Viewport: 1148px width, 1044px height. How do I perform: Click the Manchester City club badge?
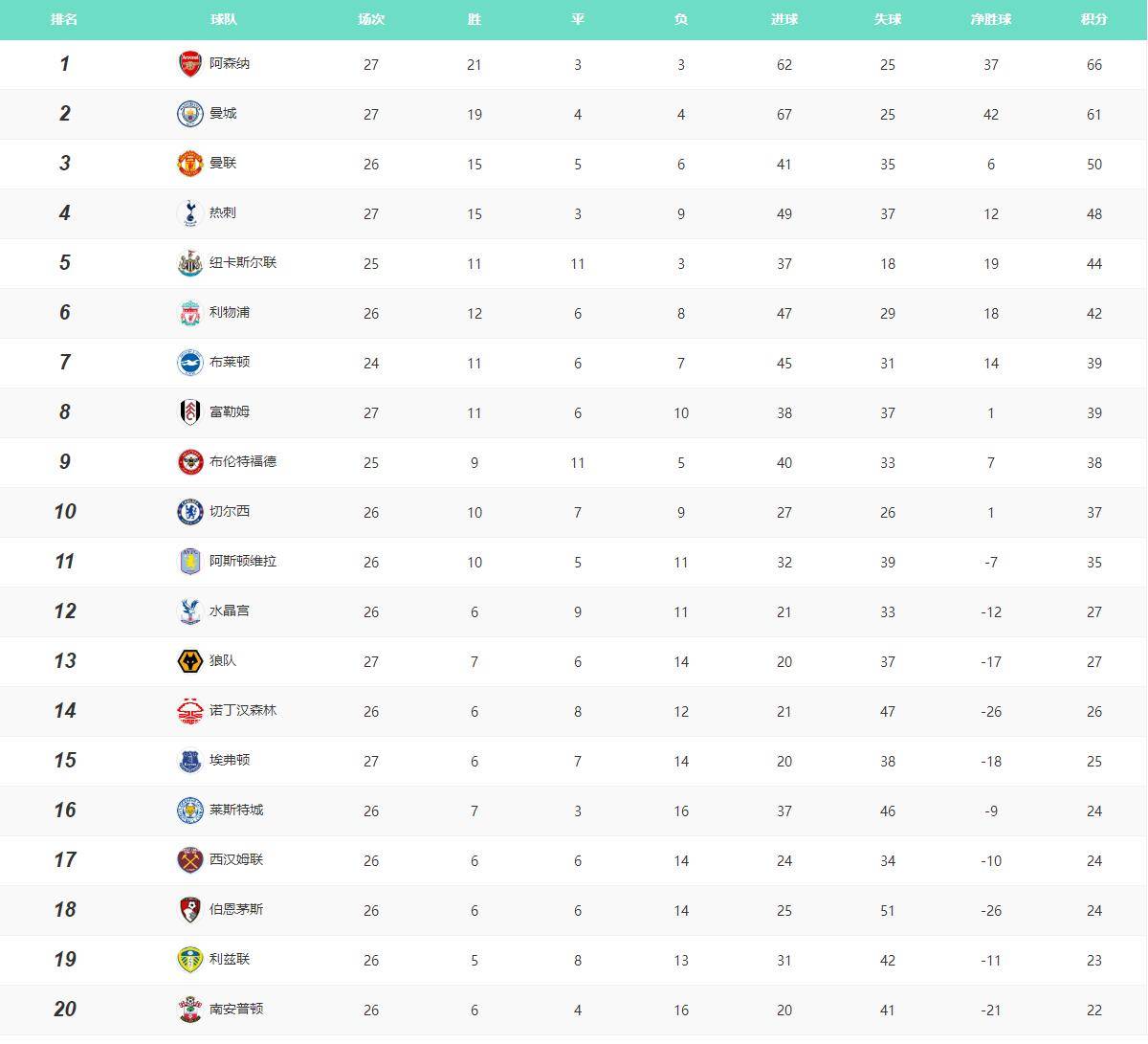[x=189, y=114]
